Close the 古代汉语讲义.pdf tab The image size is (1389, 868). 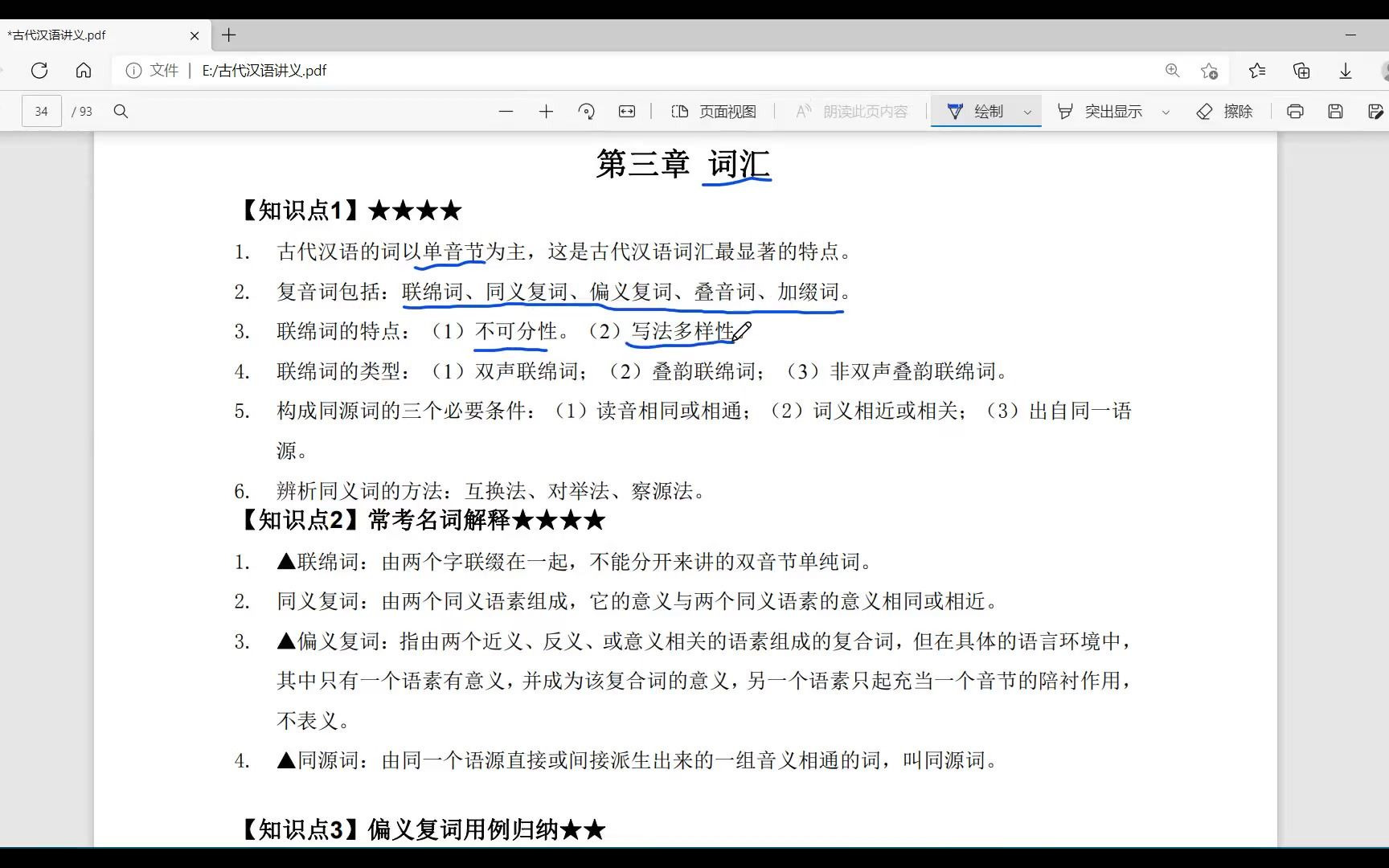195,35
